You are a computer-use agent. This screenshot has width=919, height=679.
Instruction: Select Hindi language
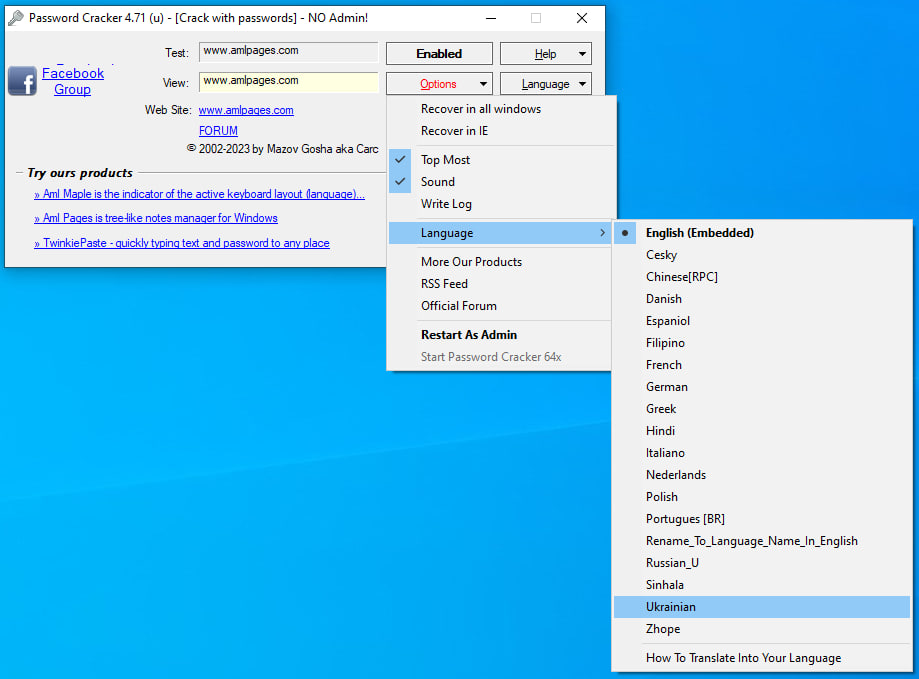click(762, 431)
